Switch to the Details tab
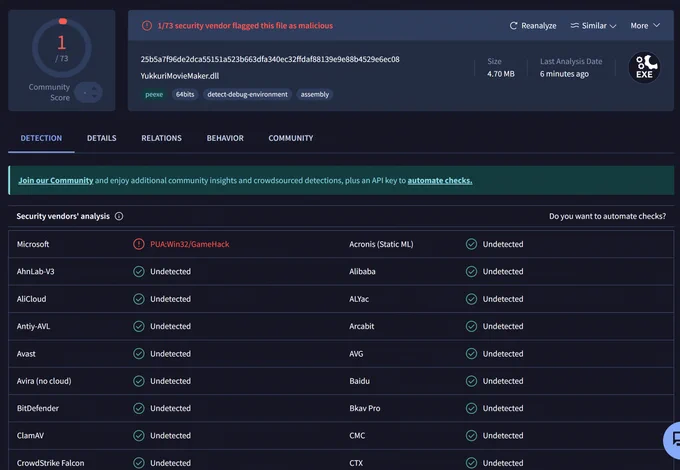The height and width of the screenshot is (470, 680). coord(101,138)
